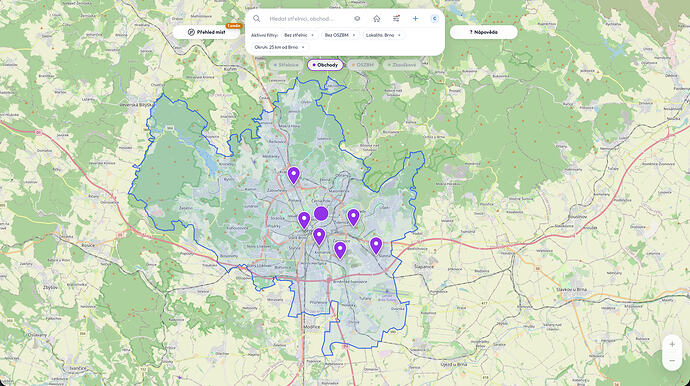Screen dimensions: 690x386
Task: Click the orange badge on 'Přehled míst'
Action: pos(234,26)
